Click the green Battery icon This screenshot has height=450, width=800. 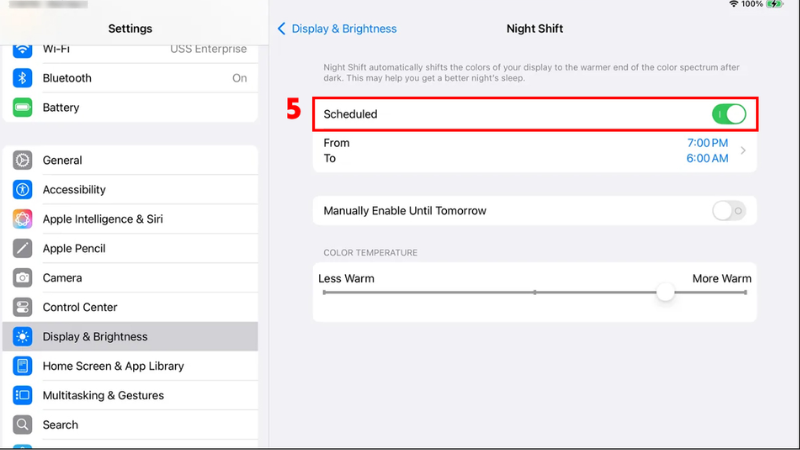[22, 107]
